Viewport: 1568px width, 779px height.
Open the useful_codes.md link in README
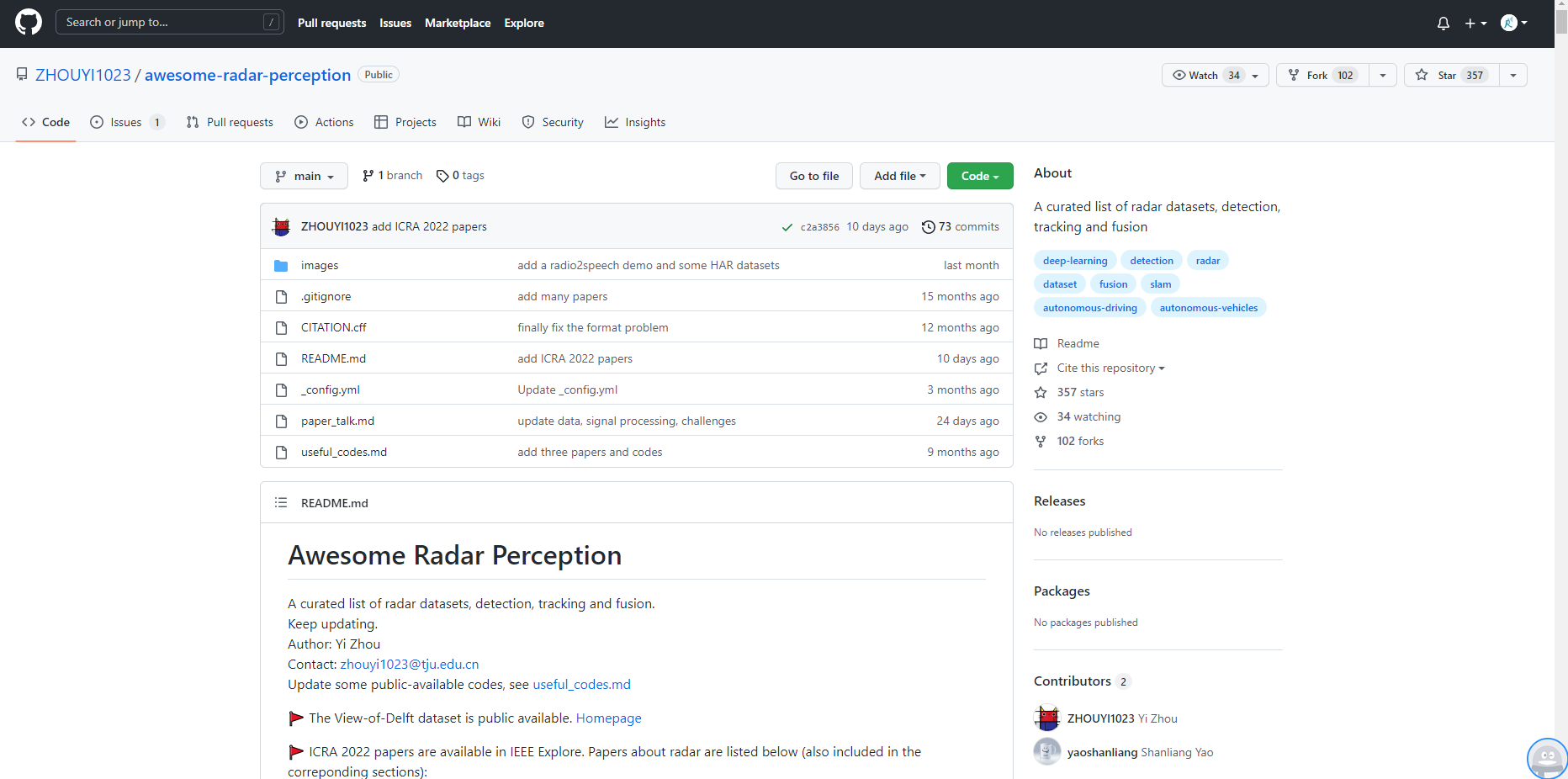pyautogui.click(x=581, y=685)
